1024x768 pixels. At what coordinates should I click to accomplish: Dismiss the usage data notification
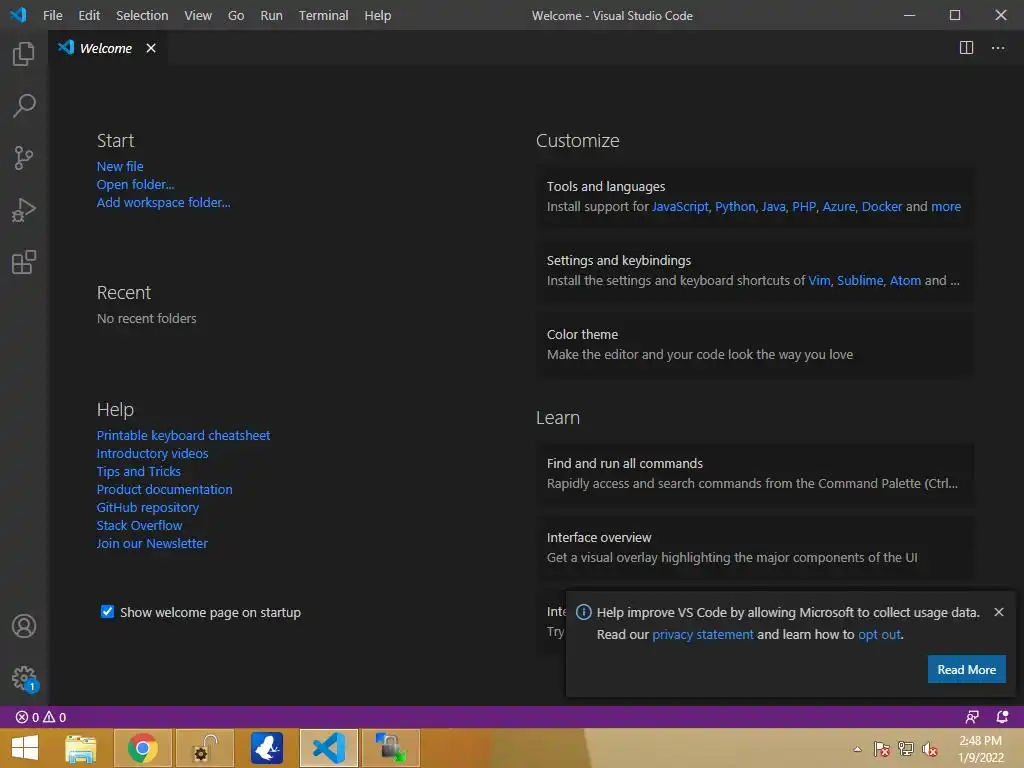(x=999, y=612)
